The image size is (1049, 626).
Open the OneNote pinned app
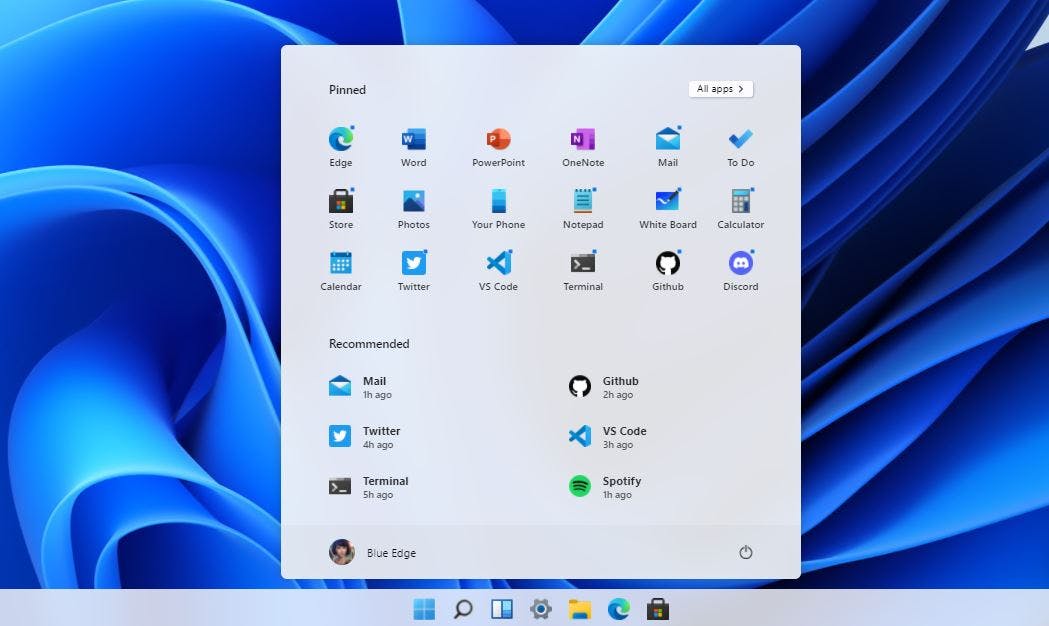(583, 146)
